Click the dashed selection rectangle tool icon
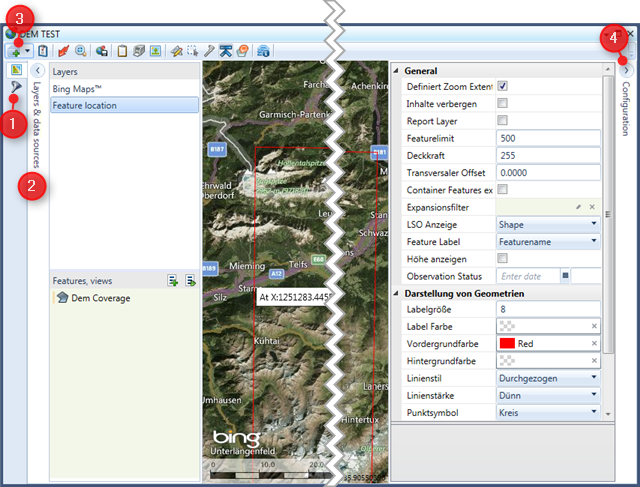Viewport: 640px width, 487px height. (192, 50)
